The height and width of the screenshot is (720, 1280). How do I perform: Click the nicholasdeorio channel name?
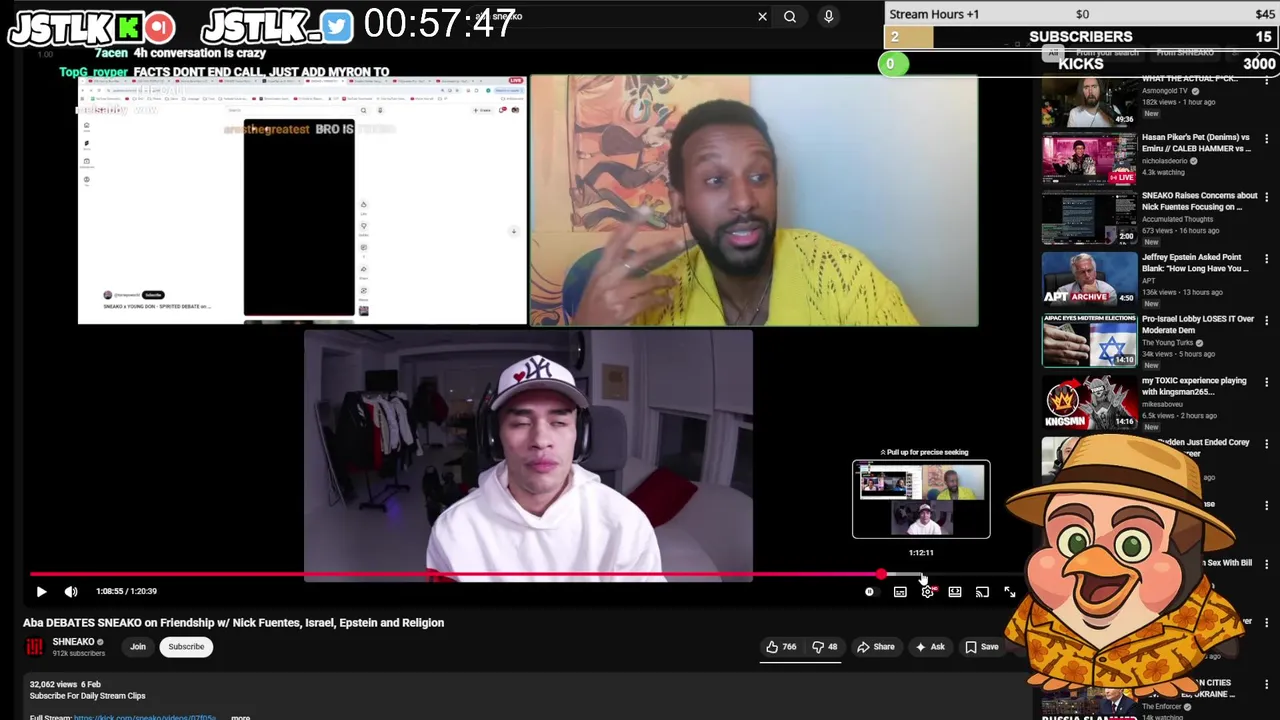[x=1164, y=161]
